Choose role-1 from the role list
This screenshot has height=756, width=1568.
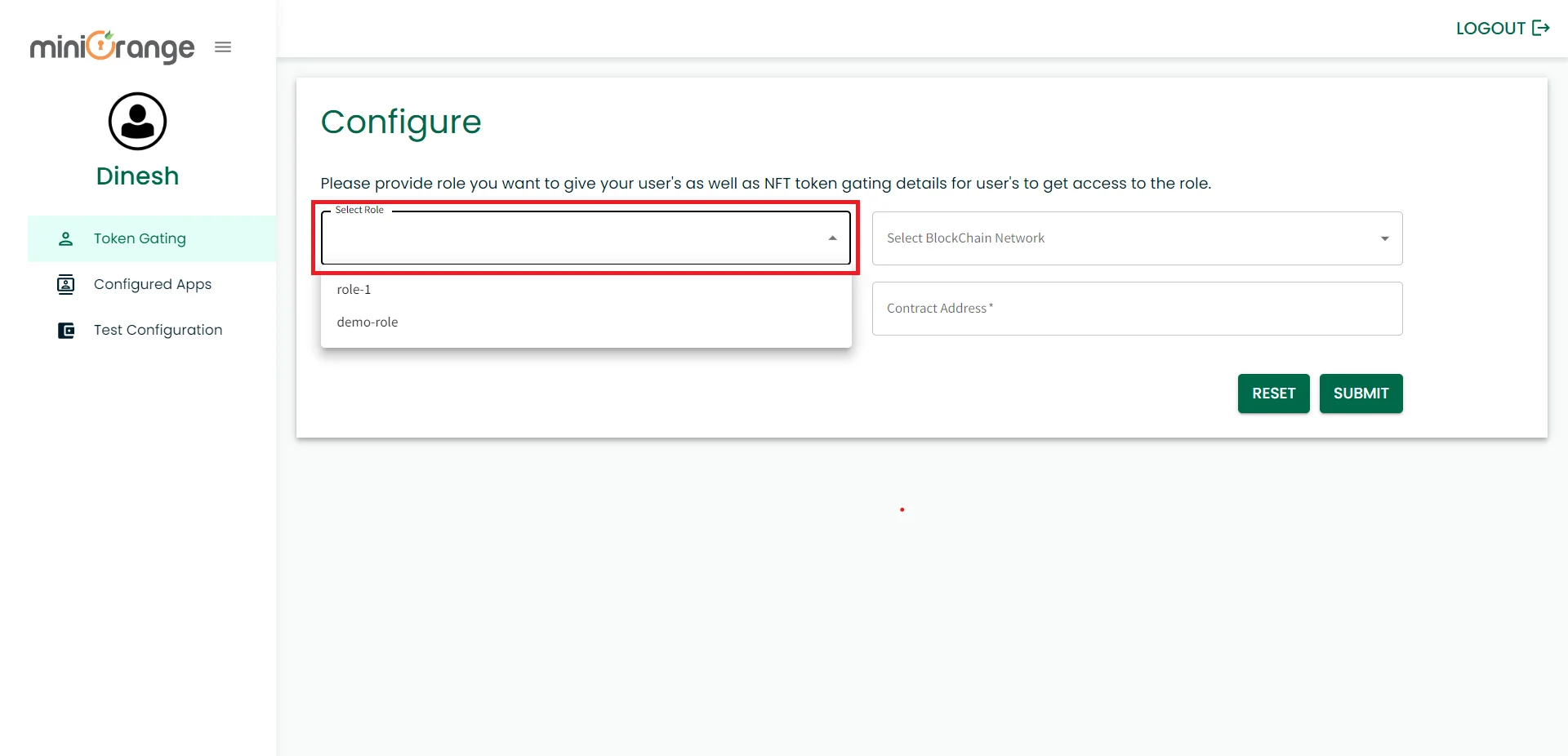pos(354,290)
